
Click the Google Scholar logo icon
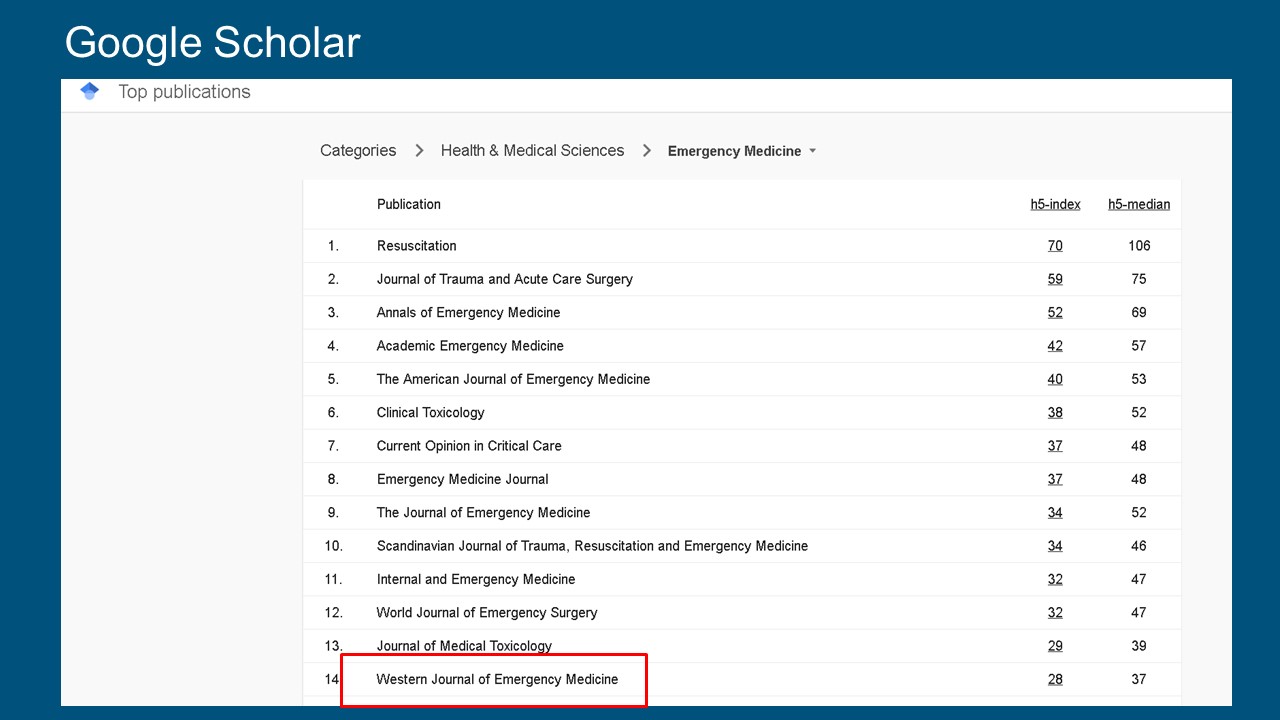coord(90,91)
